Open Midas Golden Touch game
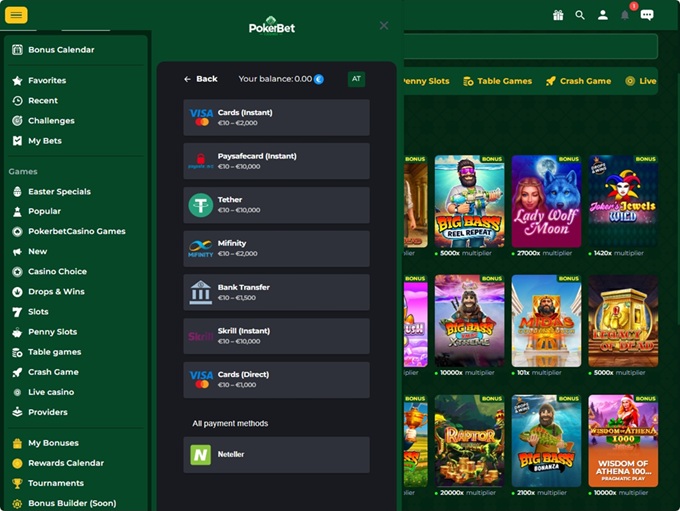The image size is (680, 511). (546, 321)
